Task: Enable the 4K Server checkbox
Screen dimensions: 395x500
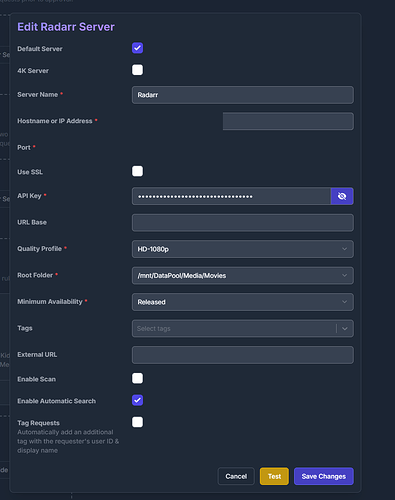Action: pos(137,70)
